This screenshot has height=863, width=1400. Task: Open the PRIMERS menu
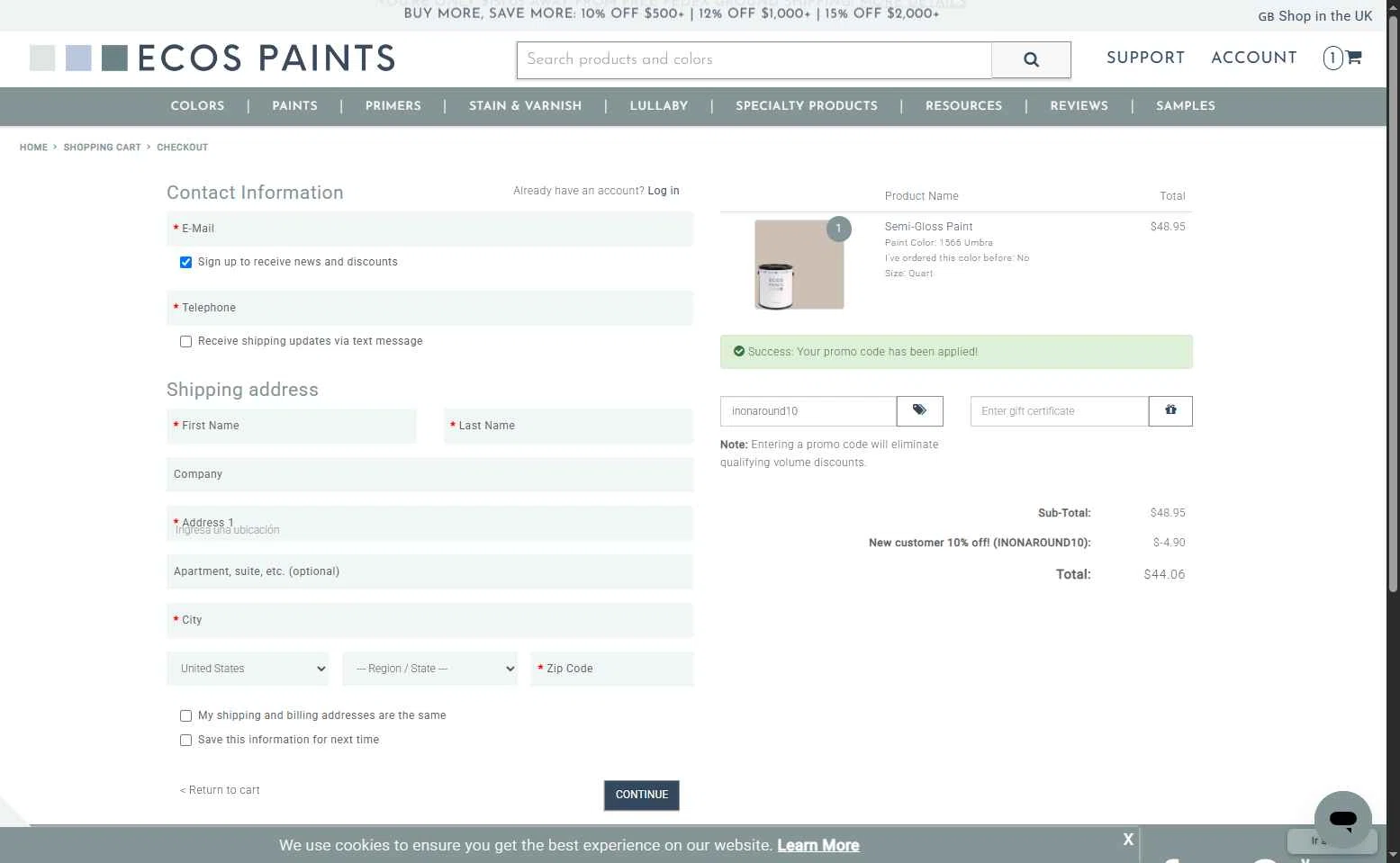393,106
